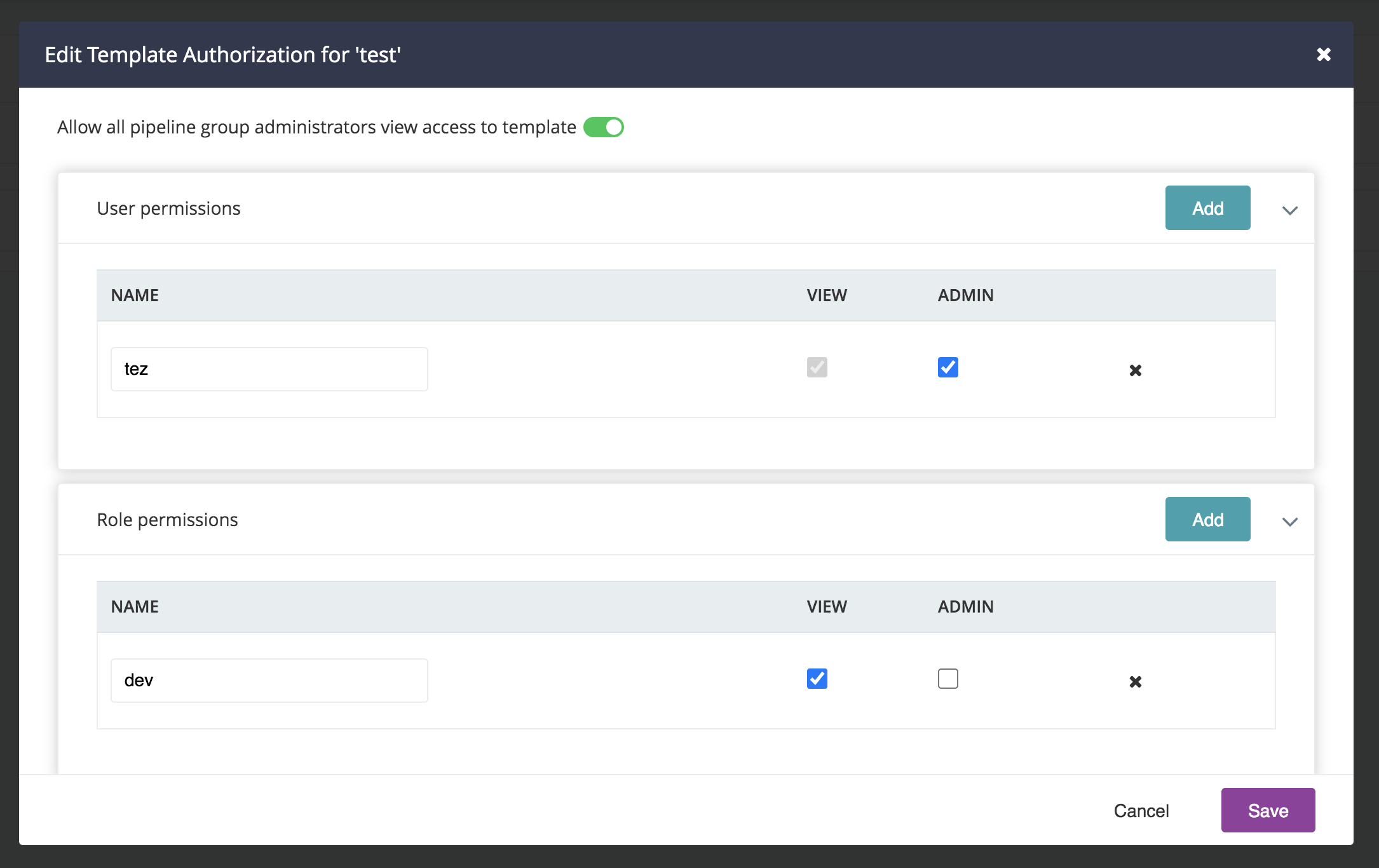The height and width of the screenshot is (868, 1379).
Task: Add a new role permission
Action: coord(1208,519)
